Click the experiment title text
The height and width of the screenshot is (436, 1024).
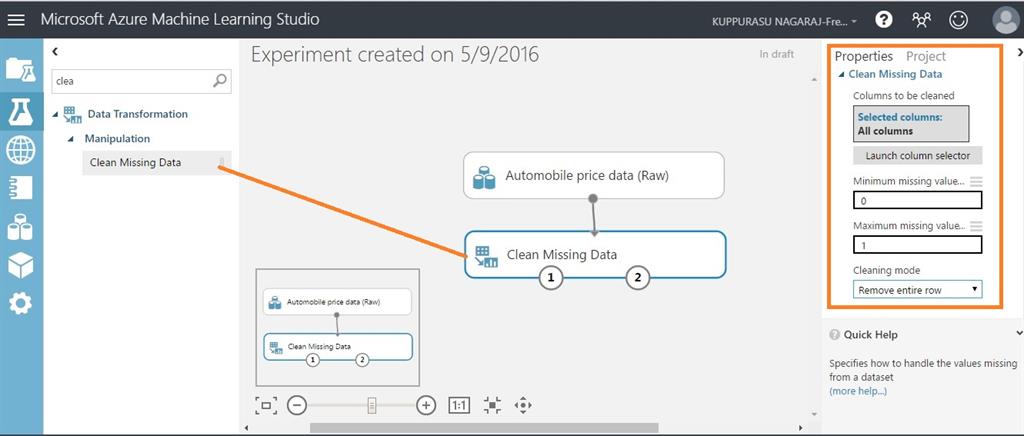[395, 54]
